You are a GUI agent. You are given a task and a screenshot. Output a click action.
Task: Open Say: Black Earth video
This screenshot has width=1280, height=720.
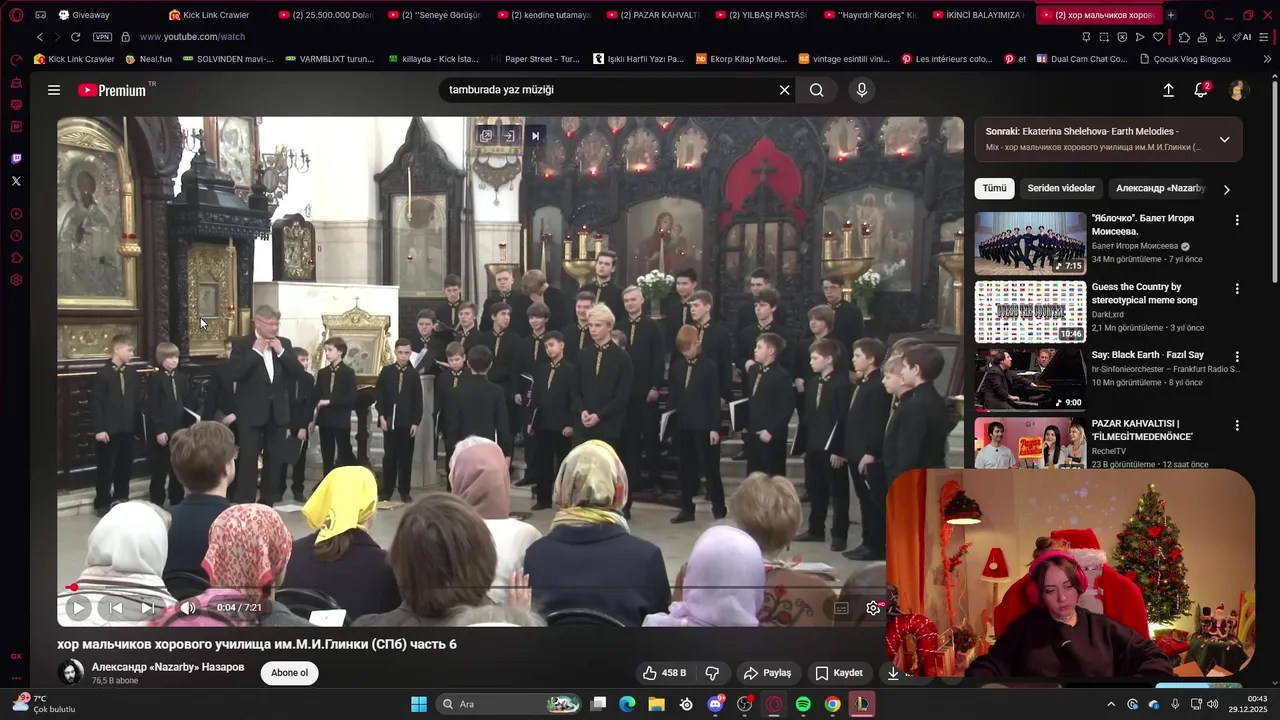(1030, 380)
